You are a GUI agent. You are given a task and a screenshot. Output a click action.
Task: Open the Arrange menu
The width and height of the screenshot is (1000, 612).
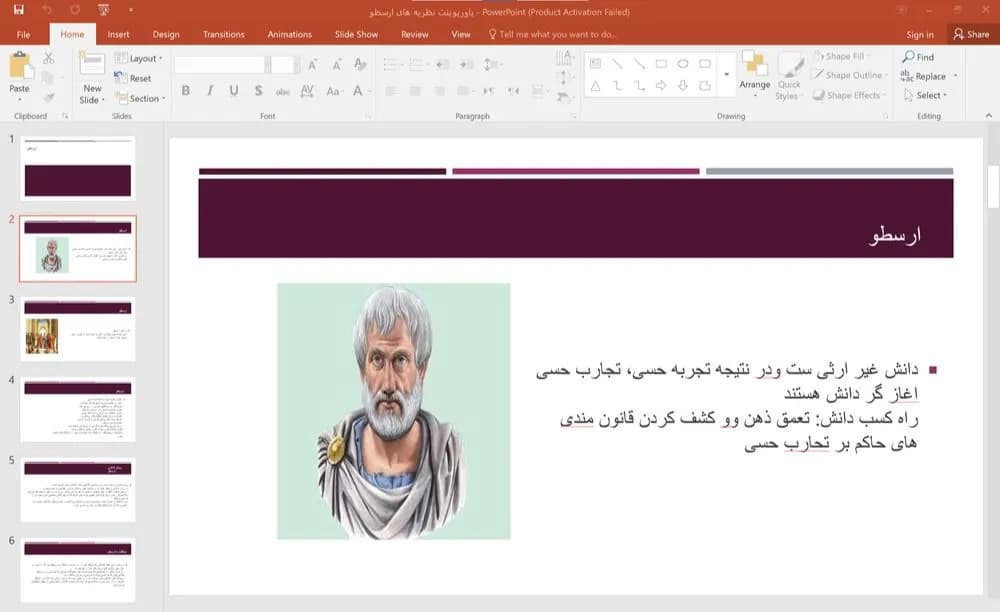(755, 75)
